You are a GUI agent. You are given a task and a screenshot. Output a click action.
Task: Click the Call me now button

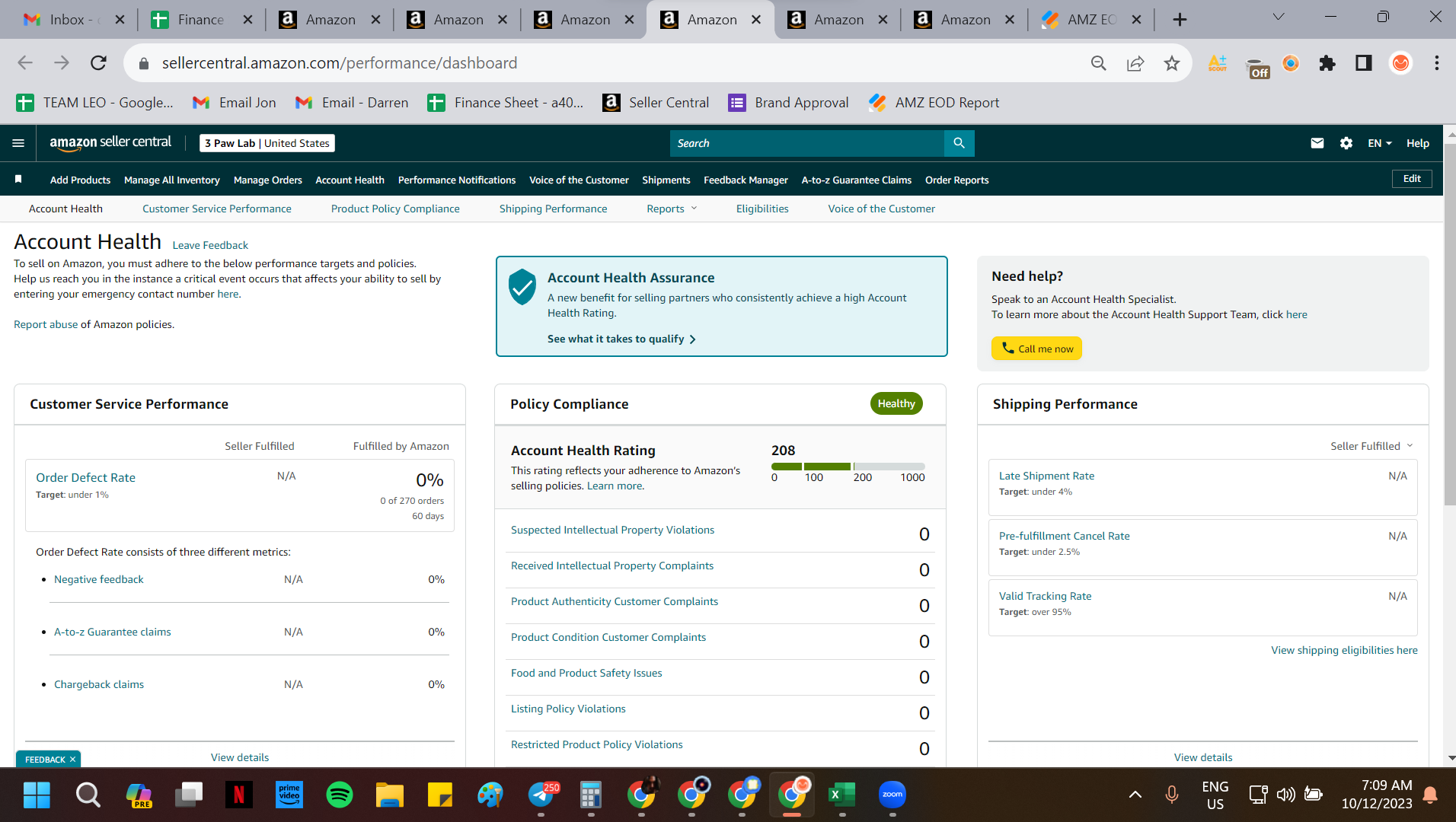[x=1036, y=349]
